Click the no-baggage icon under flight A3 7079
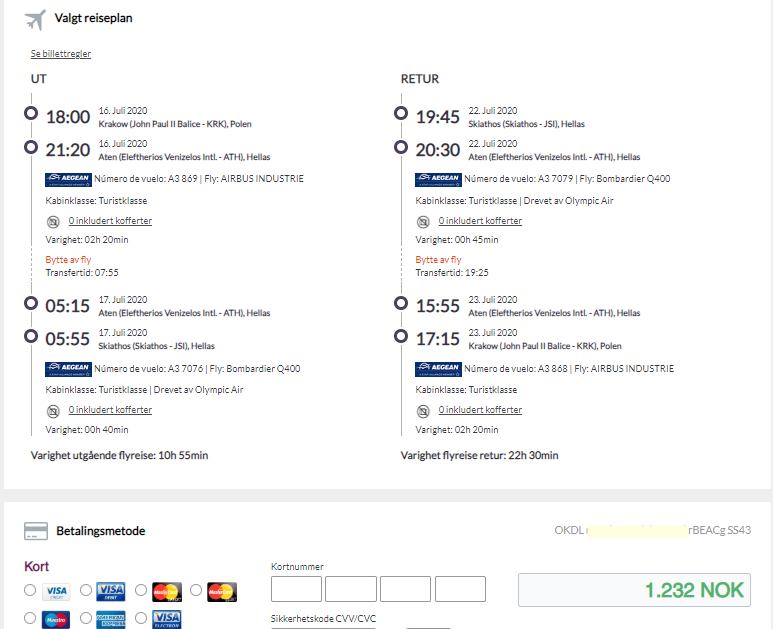The image size is (773, 629). (423, 222)
